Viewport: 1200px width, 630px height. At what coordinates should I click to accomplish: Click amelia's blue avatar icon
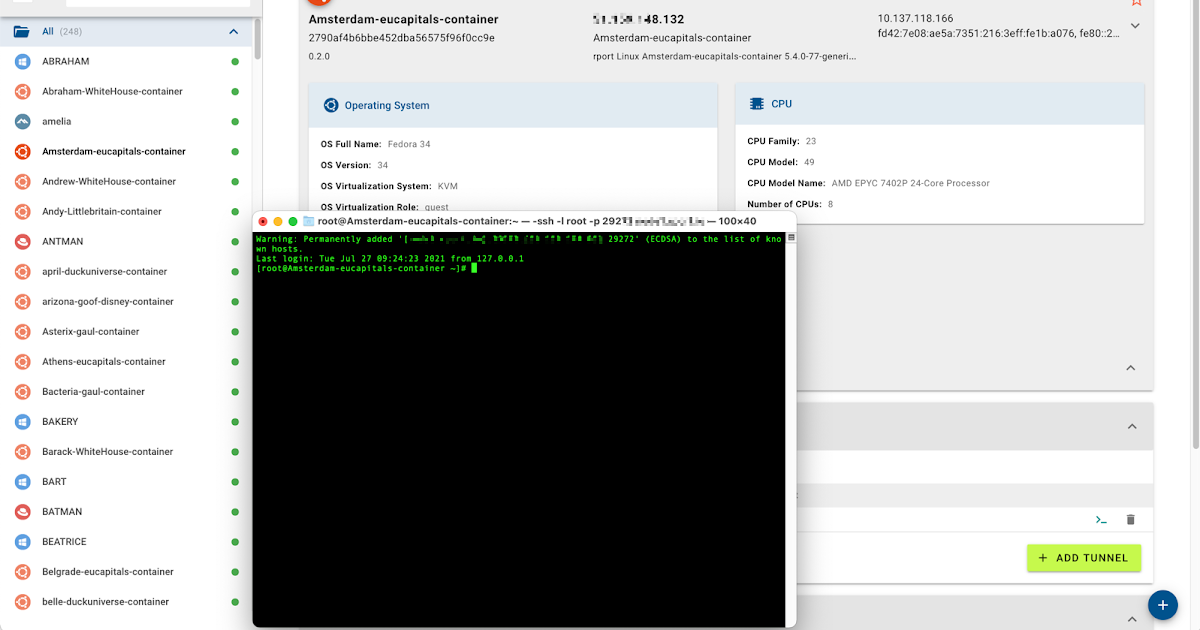21,121
